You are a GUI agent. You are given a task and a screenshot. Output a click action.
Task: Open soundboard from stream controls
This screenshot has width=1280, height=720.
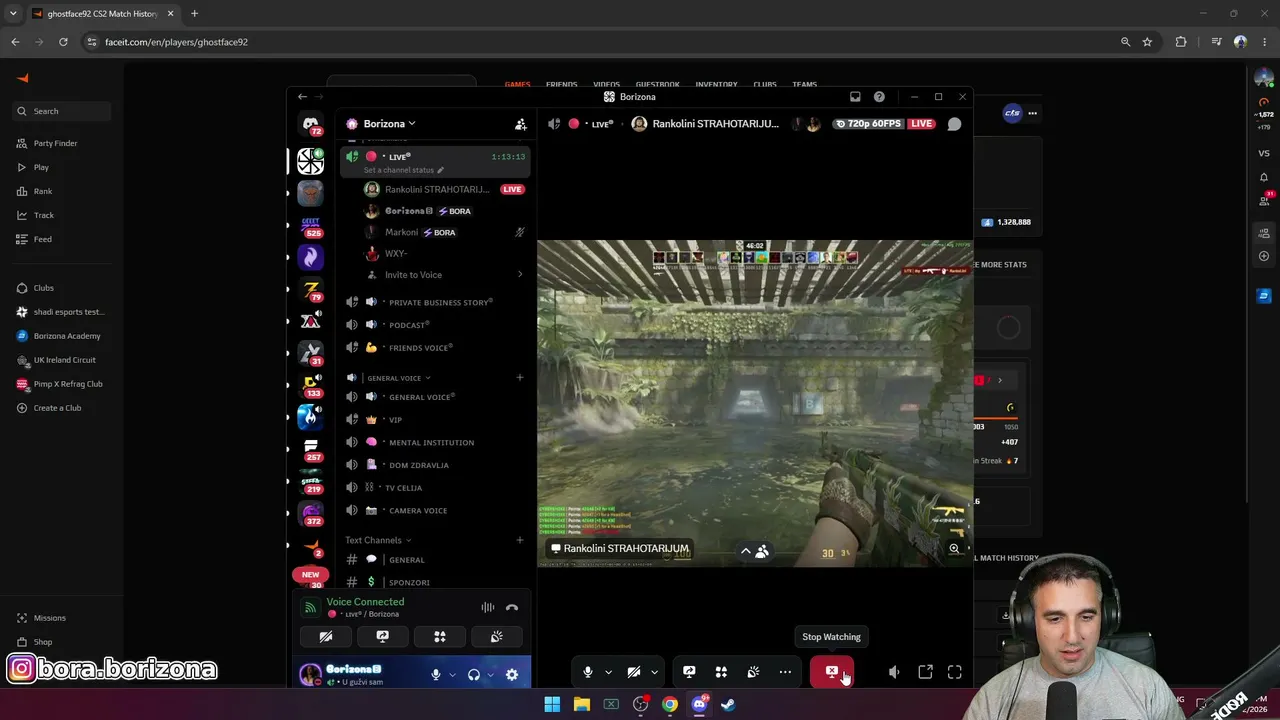[753, 672]
